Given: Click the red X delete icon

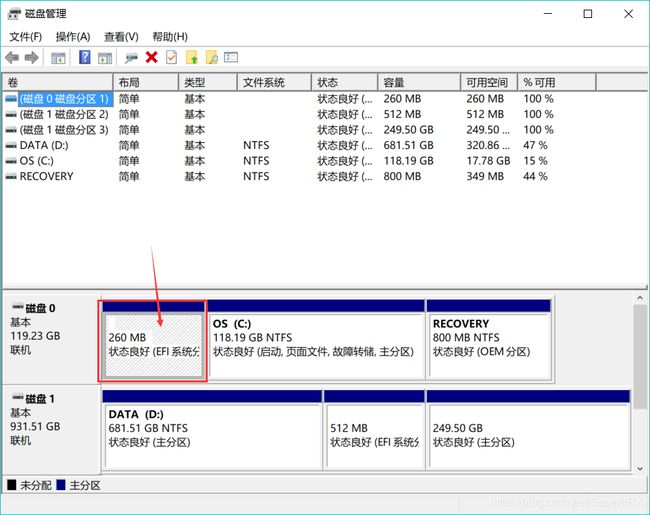Looking at the screenshot, I should [x=151, y=58].
